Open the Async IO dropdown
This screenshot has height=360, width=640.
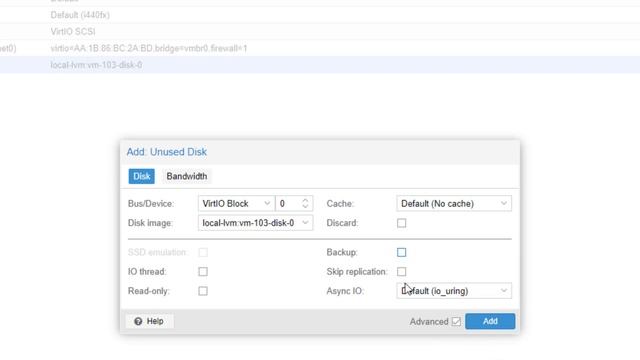[x=454, y=291]
